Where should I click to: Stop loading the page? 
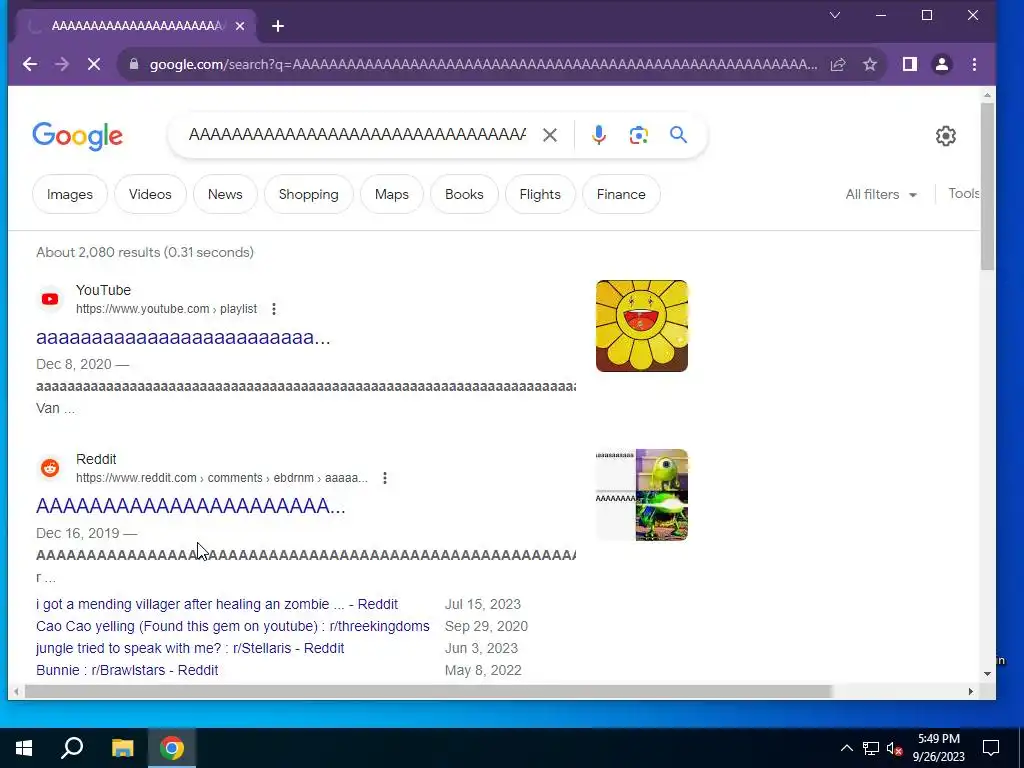pos(94,64)
